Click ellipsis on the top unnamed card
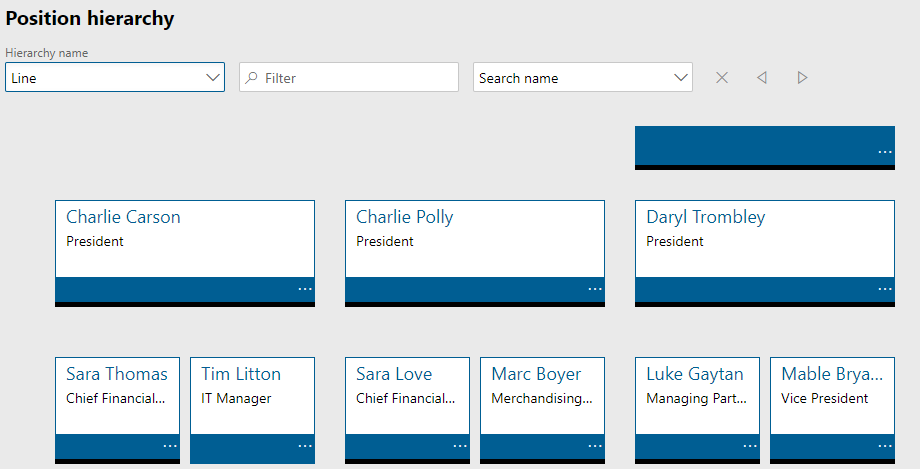Image resolution: width=920 pixels, height=469 pixels. (x=885, y=152)
